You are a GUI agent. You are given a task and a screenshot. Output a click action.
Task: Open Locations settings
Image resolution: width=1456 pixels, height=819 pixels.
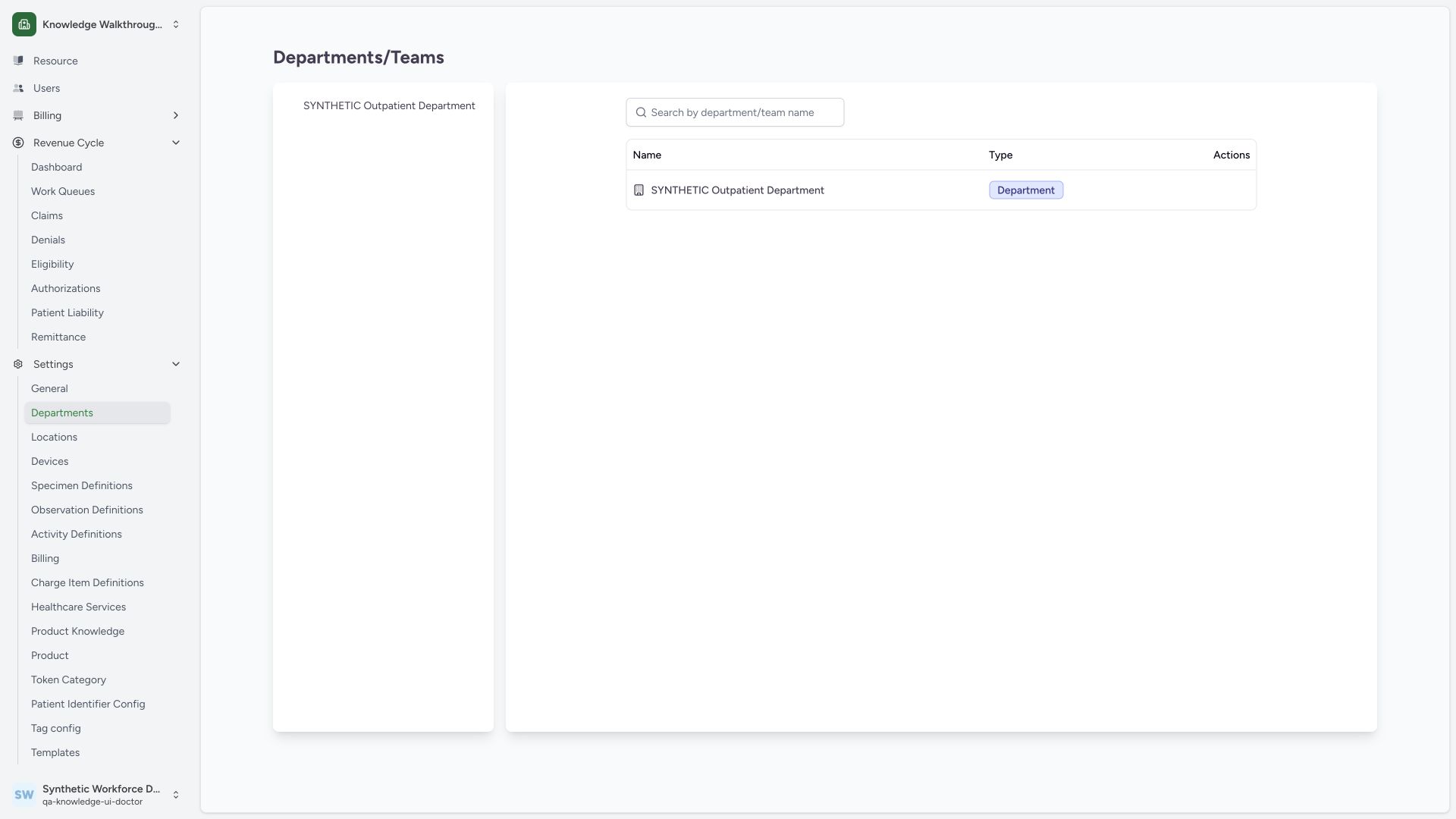[54, 437]
